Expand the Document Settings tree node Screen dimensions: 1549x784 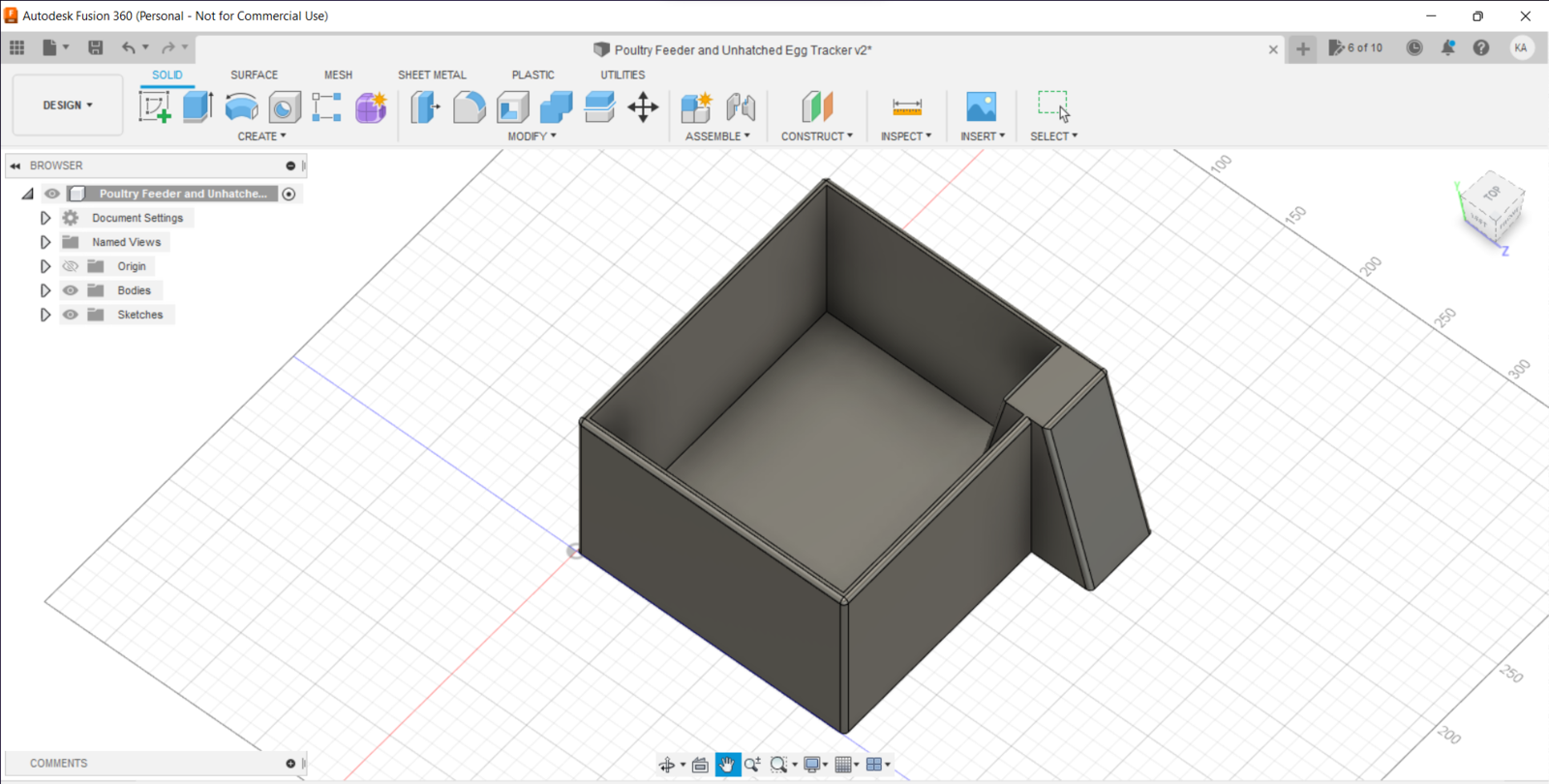(x=46, y=218)
